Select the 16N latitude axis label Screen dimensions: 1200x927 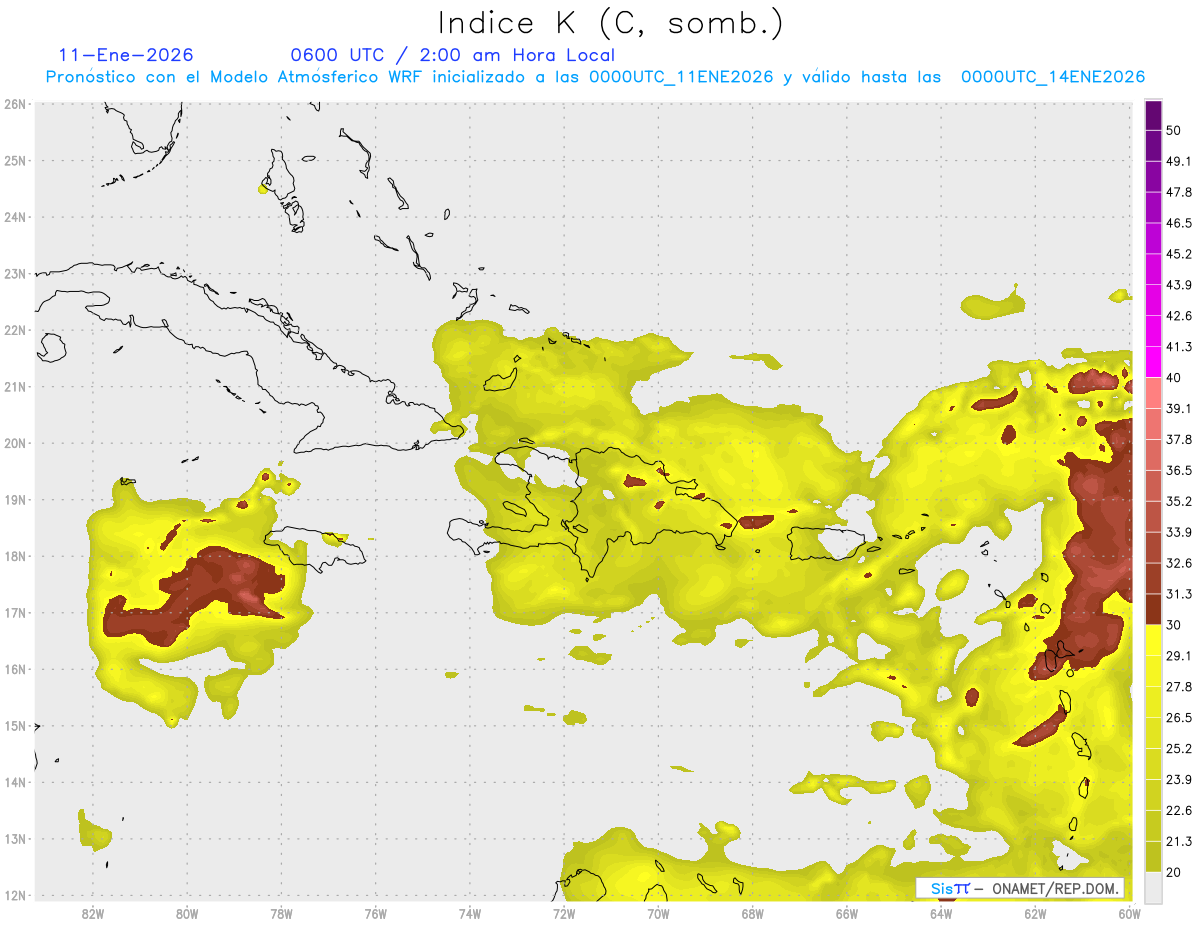pos(14,669)
